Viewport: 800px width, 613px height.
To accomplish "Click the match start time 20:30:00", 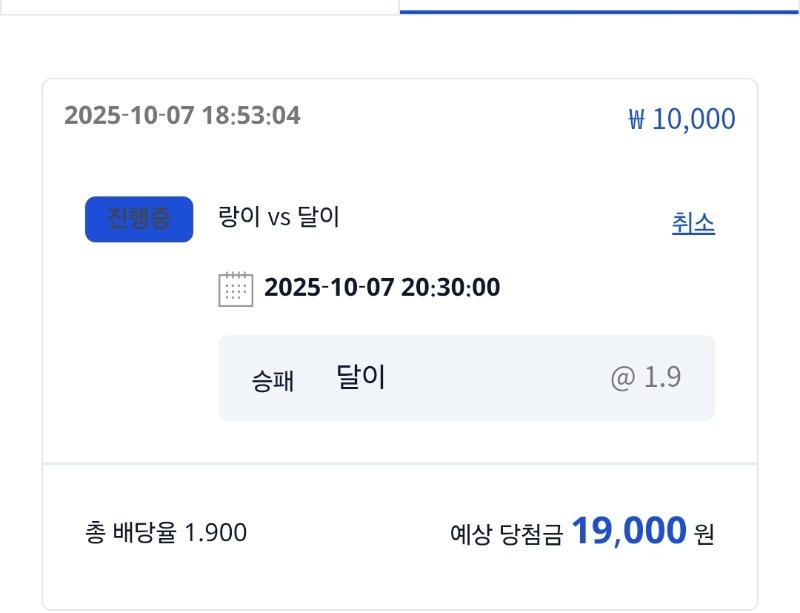I will (450, 288).
